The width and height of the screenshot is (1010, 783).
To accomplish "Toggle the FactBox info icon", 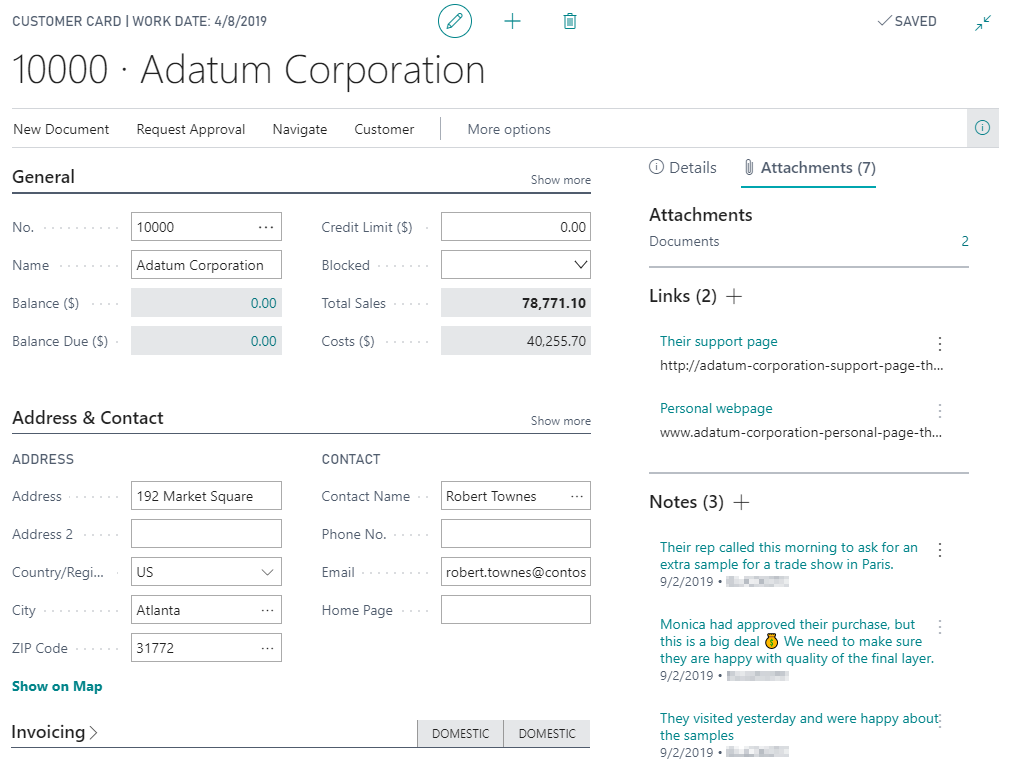I will [x=982, y=127].
